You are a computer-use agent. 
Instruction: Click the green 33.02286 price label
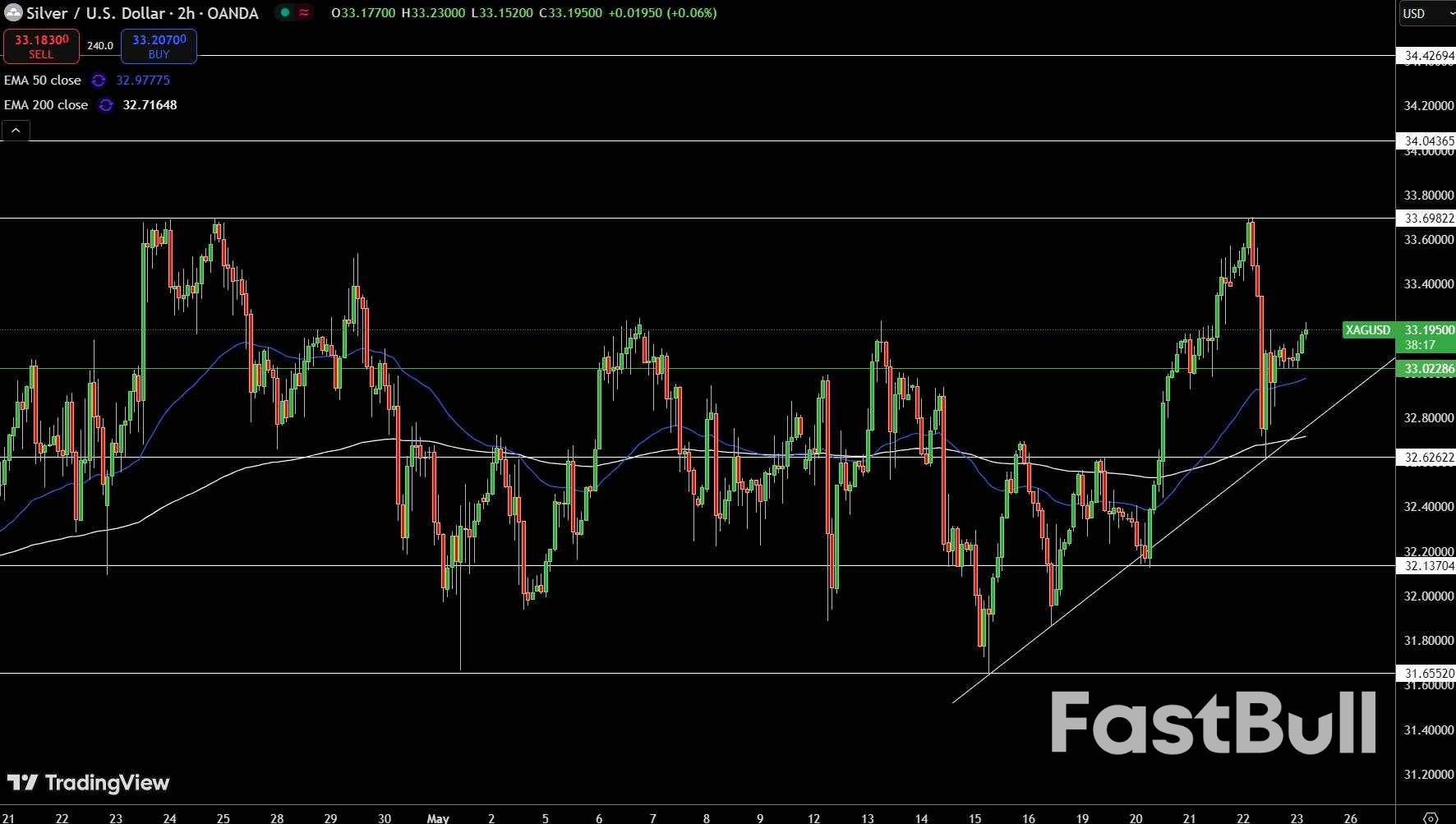pyautogui.click(x=1428, y=369)
